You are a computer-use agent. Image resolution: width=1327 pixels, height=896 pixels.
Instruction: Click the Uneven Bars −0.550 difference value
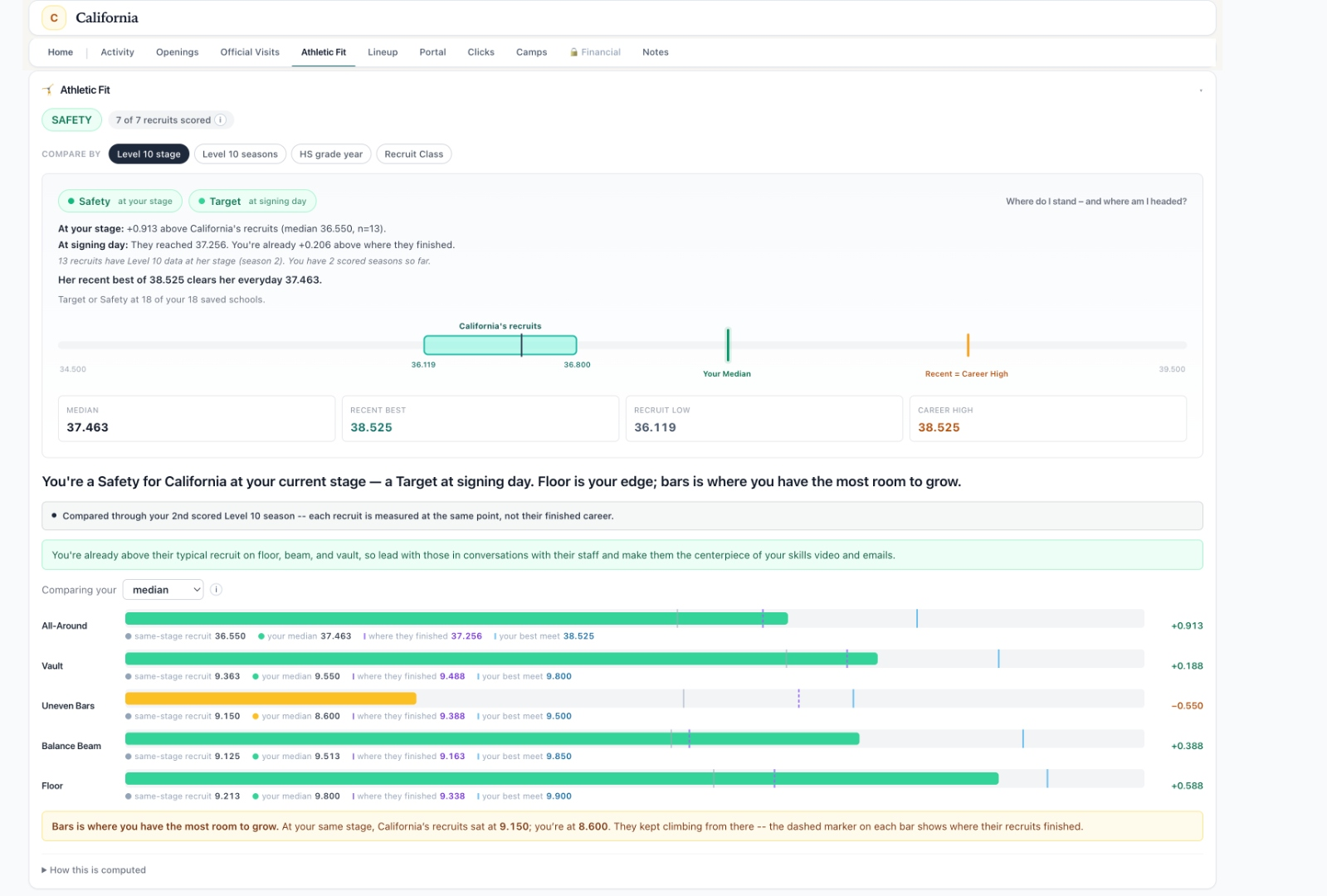pos(1187,706)
